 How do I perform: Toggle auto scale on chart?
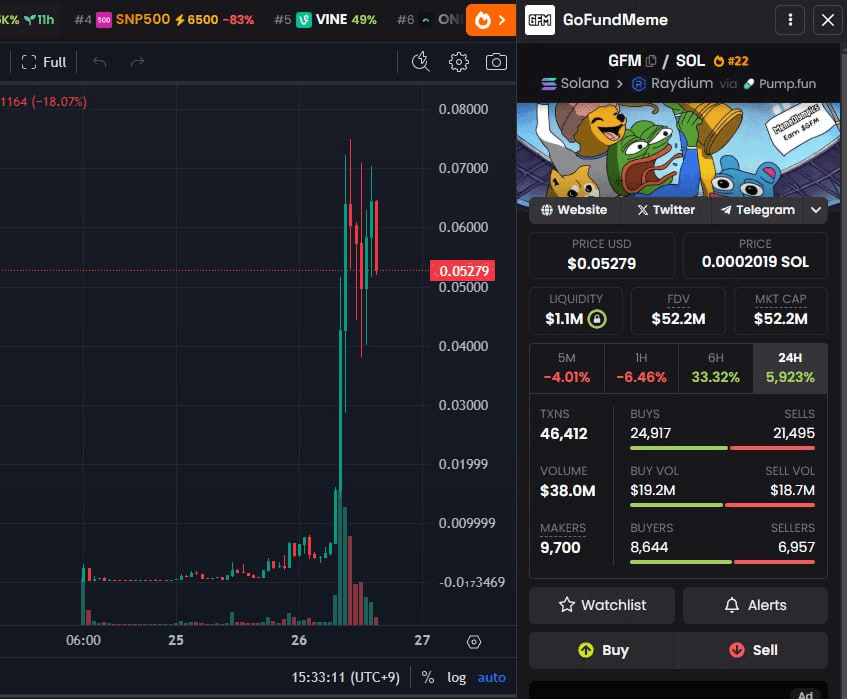coord(492,677)
